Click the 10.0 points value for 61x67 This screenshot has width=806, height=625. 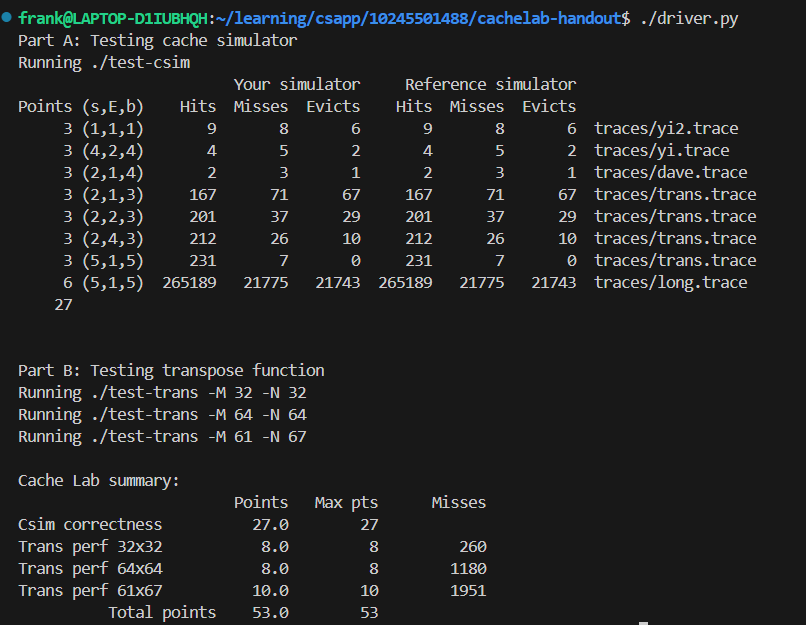pyautogui.click(x=270, y=591)
